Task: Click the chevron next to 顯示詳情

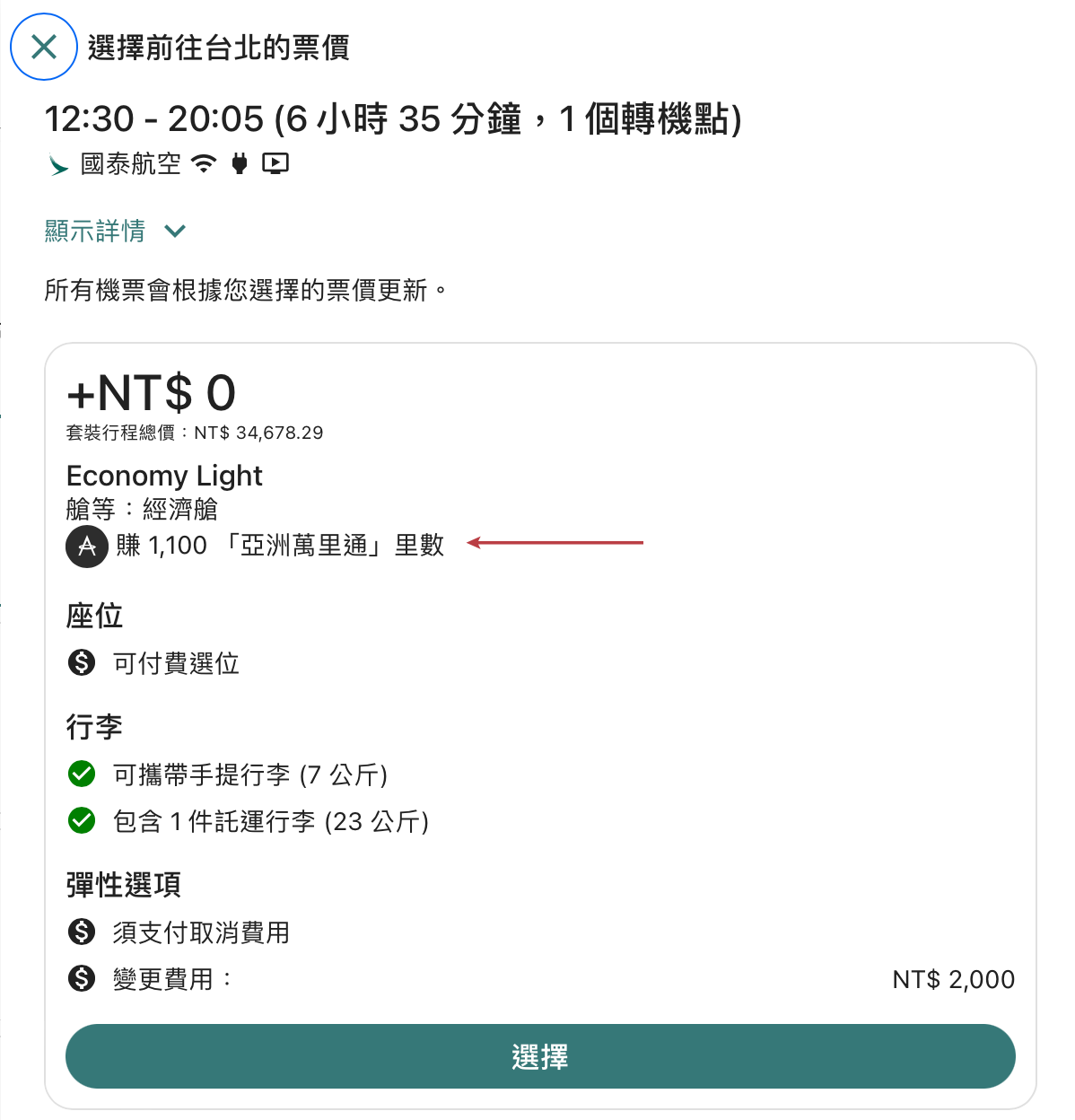Action: click(176, 232)
